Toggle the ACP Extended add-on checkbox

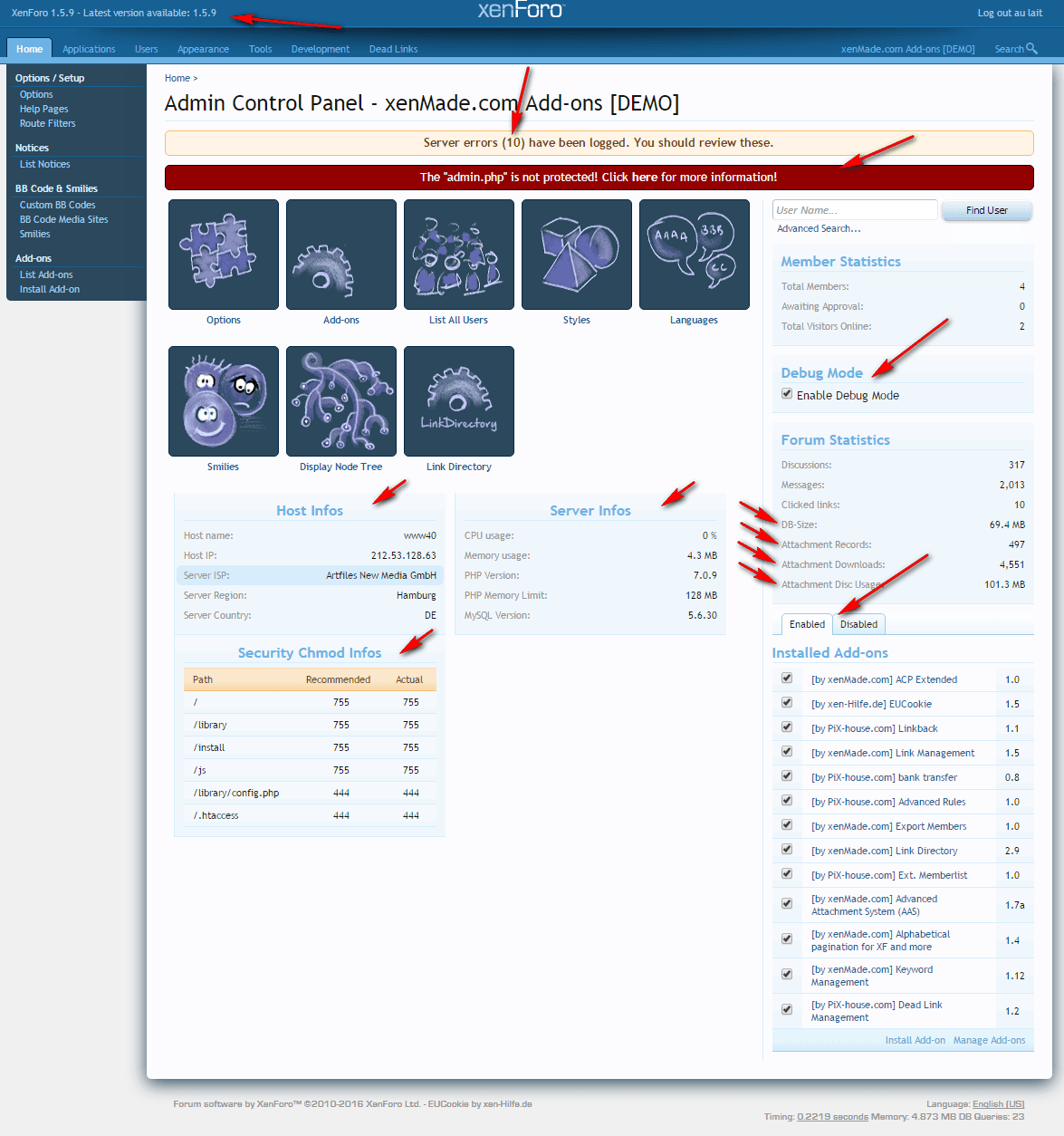pos(787,679)
